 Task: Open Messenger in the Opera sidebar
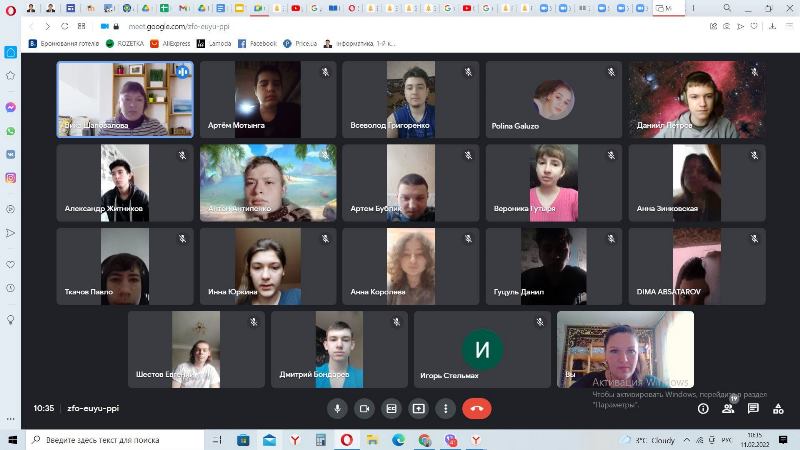tap(10, 107)
